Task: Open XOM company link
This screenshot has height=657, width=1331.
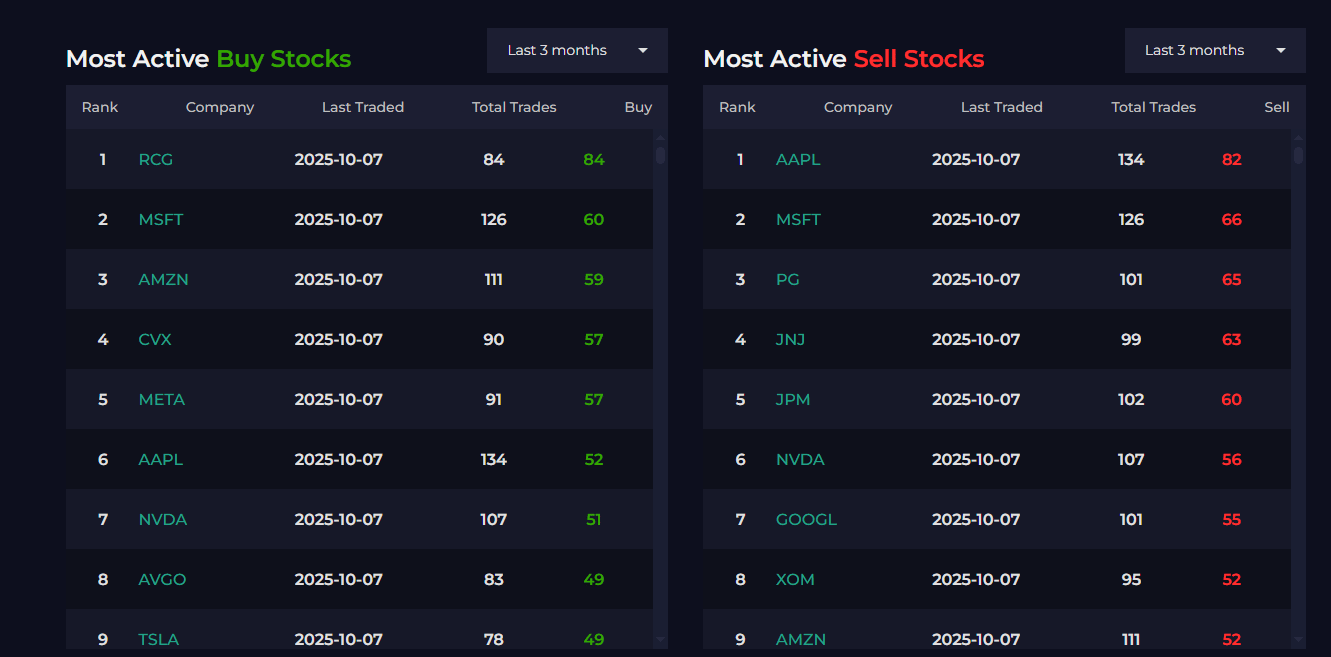Action: coord(795,579)
